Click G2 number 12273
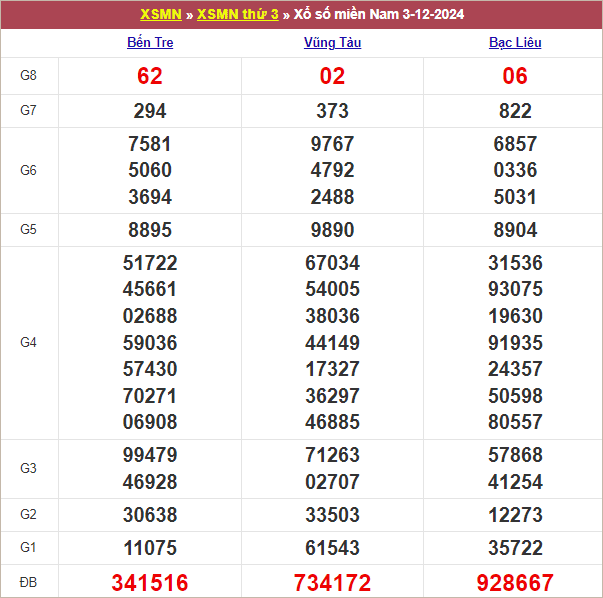 pos(515,515)
